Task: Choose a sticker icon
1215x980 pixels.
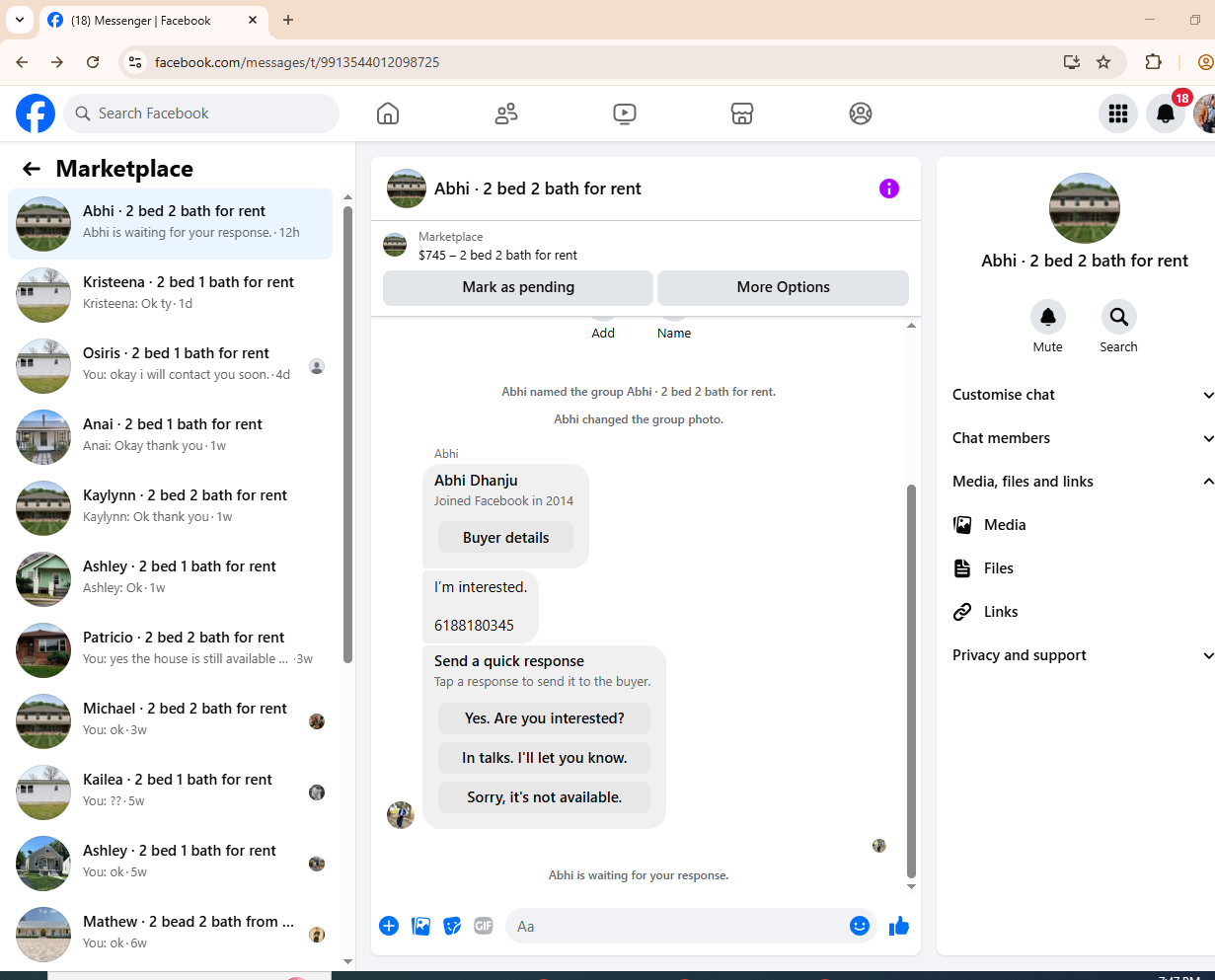Action: click(x=452, y=926)
